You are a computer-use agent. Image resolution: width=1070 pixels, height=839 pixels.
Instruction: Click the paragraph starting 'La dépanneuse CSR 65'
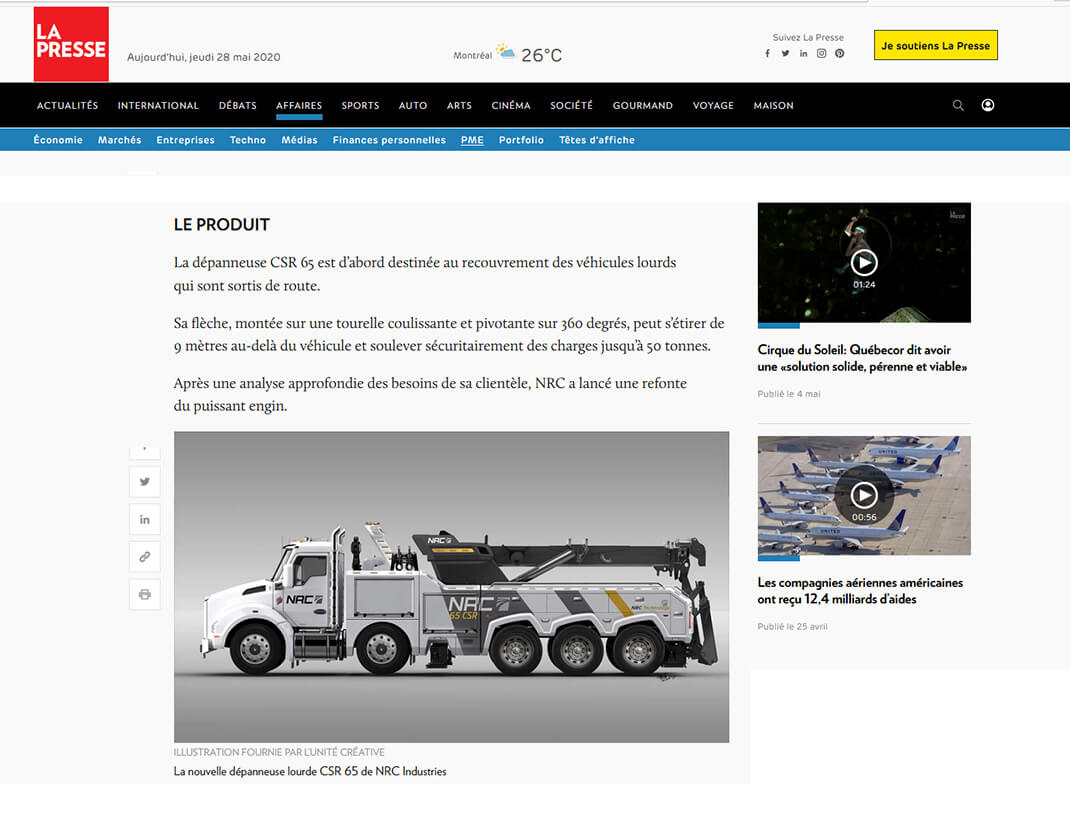[x=425, y=274]
